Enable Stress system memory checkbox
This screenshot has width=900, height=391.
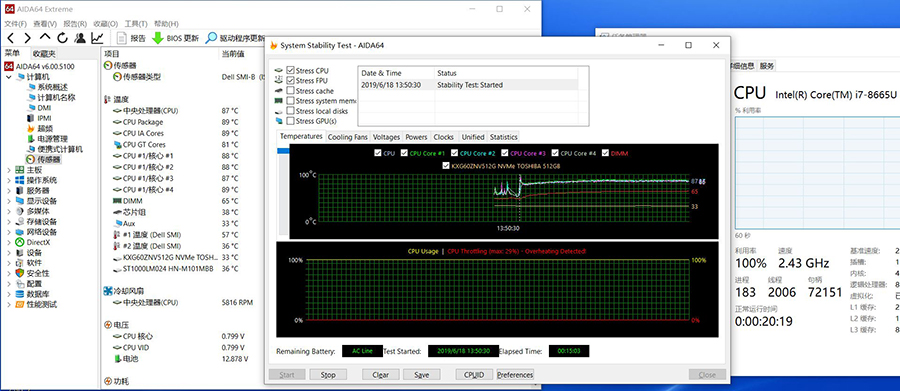[290, 100]
